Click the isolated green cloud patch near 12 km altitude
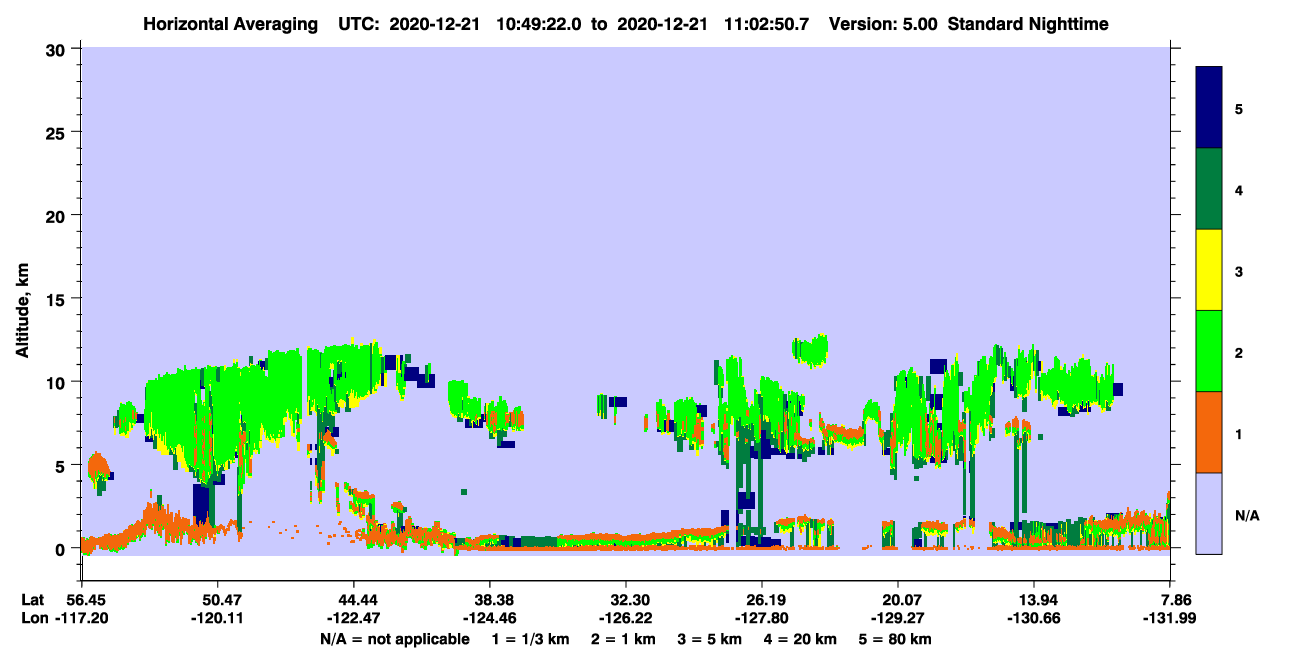The height and width of the screenshot is (667, 1300). 810,349
